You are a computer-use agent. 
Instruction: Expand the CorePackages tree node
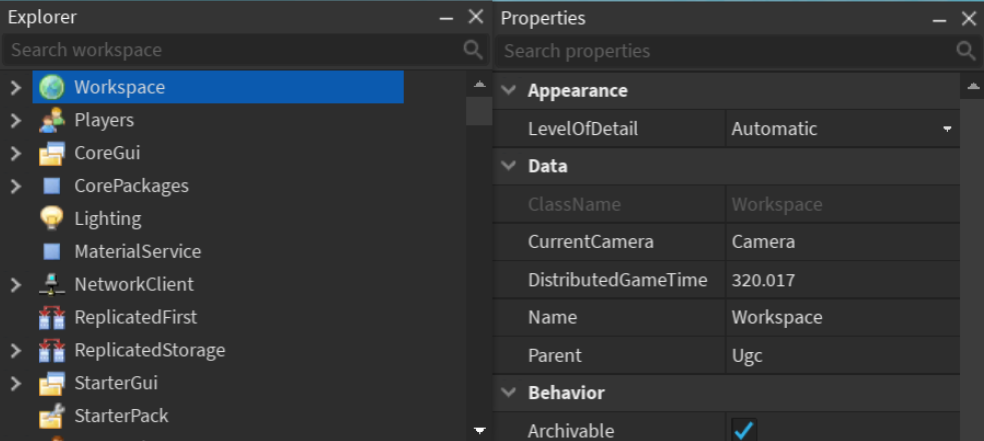[x=16, y=186]
